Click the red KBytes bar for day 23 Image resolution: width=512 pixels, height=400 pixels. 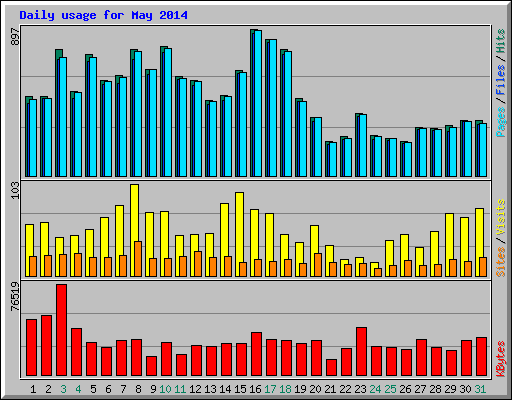(x=362, y=351)
